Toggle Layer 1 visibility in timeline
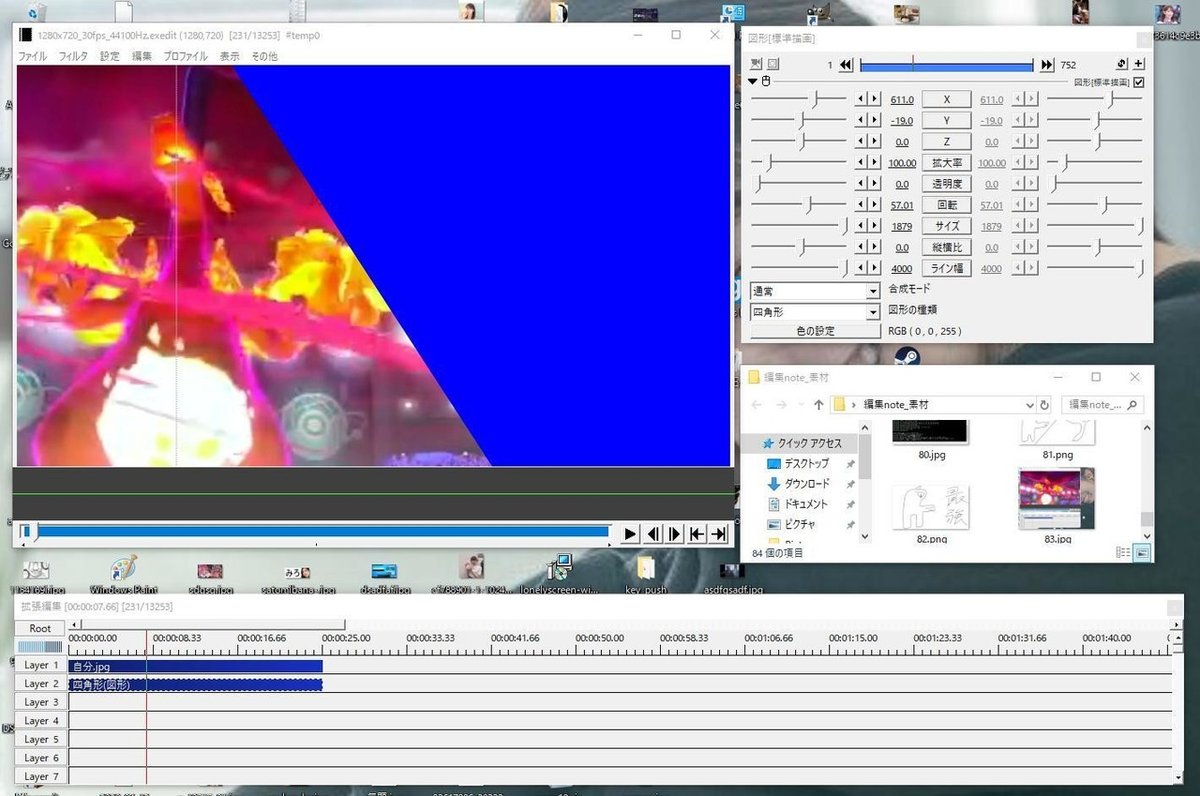 tap(41, 665)
